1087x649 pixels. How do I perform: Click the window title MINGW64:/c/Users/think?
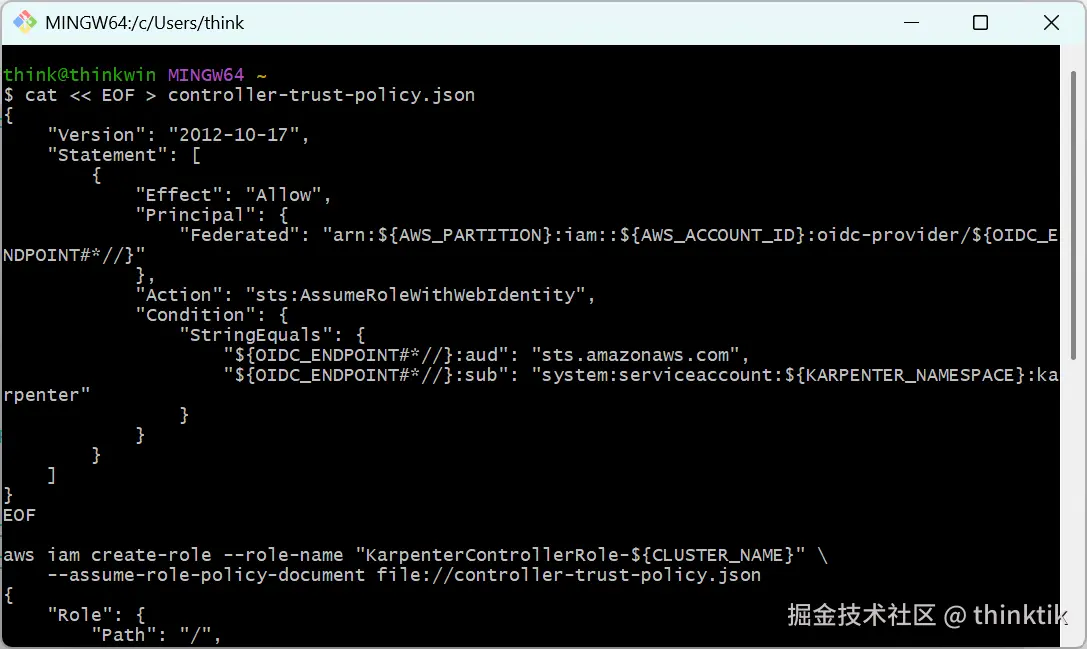click(x=144, y=23)
